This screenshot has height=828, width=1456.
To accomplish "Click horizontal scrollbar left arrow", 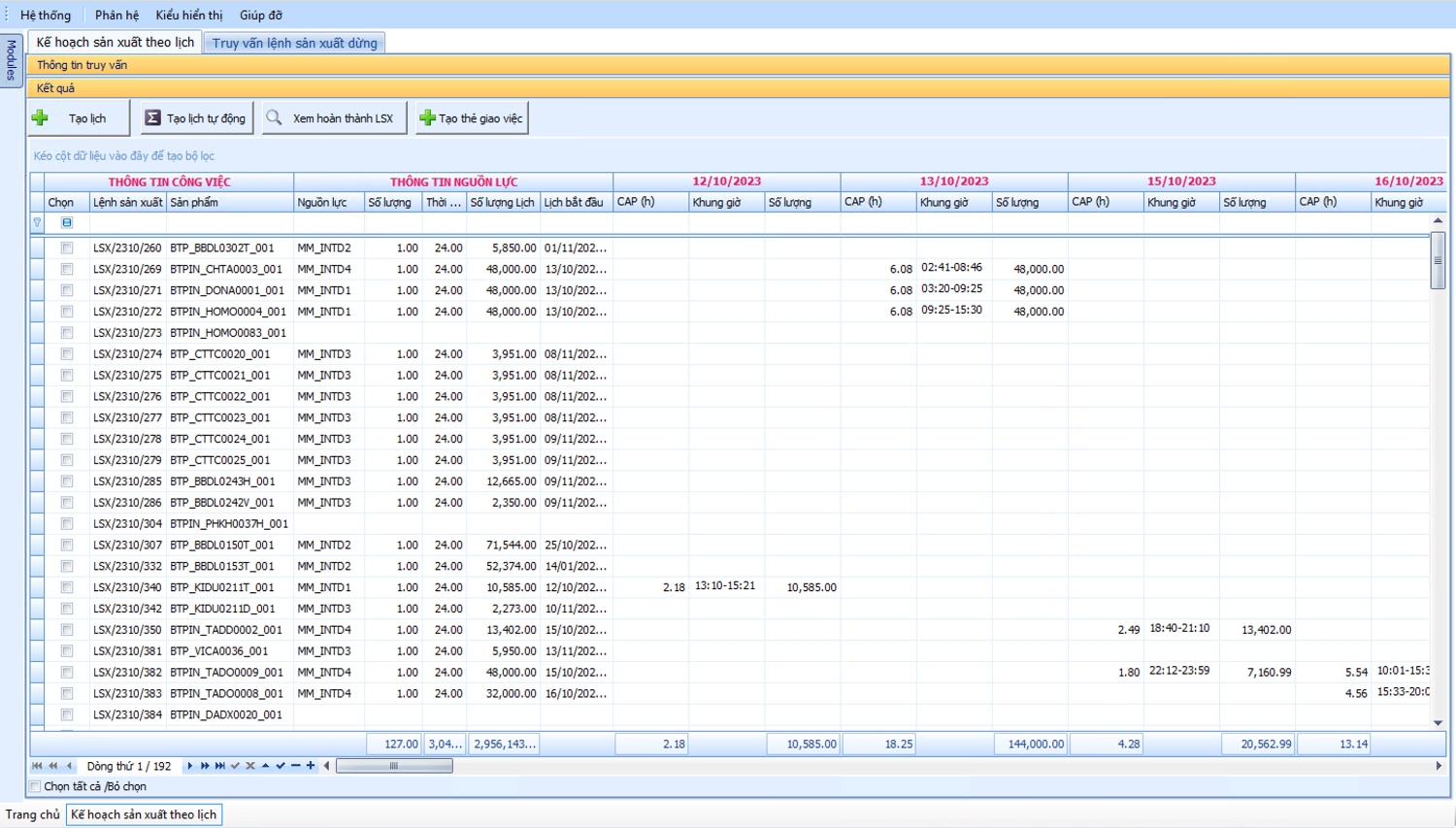I will coord(327,766).
